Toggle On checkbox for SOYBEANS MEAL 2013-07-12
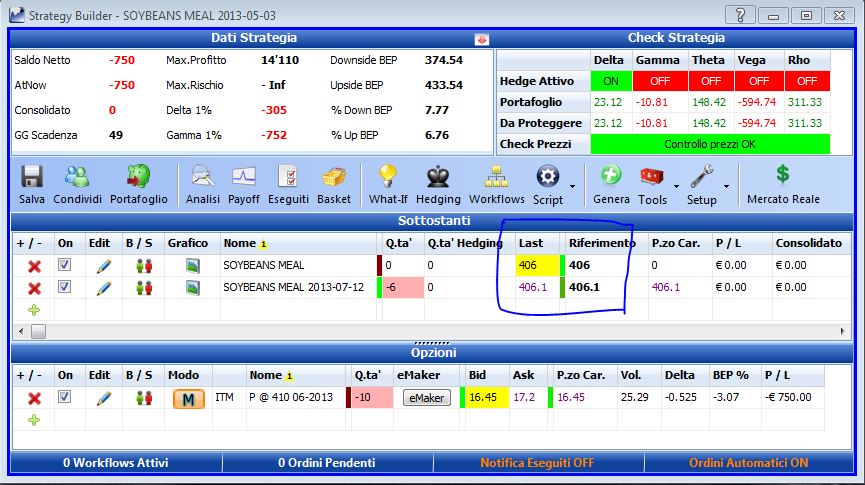This screenshot has width=865, height=485. click(65, 287)
